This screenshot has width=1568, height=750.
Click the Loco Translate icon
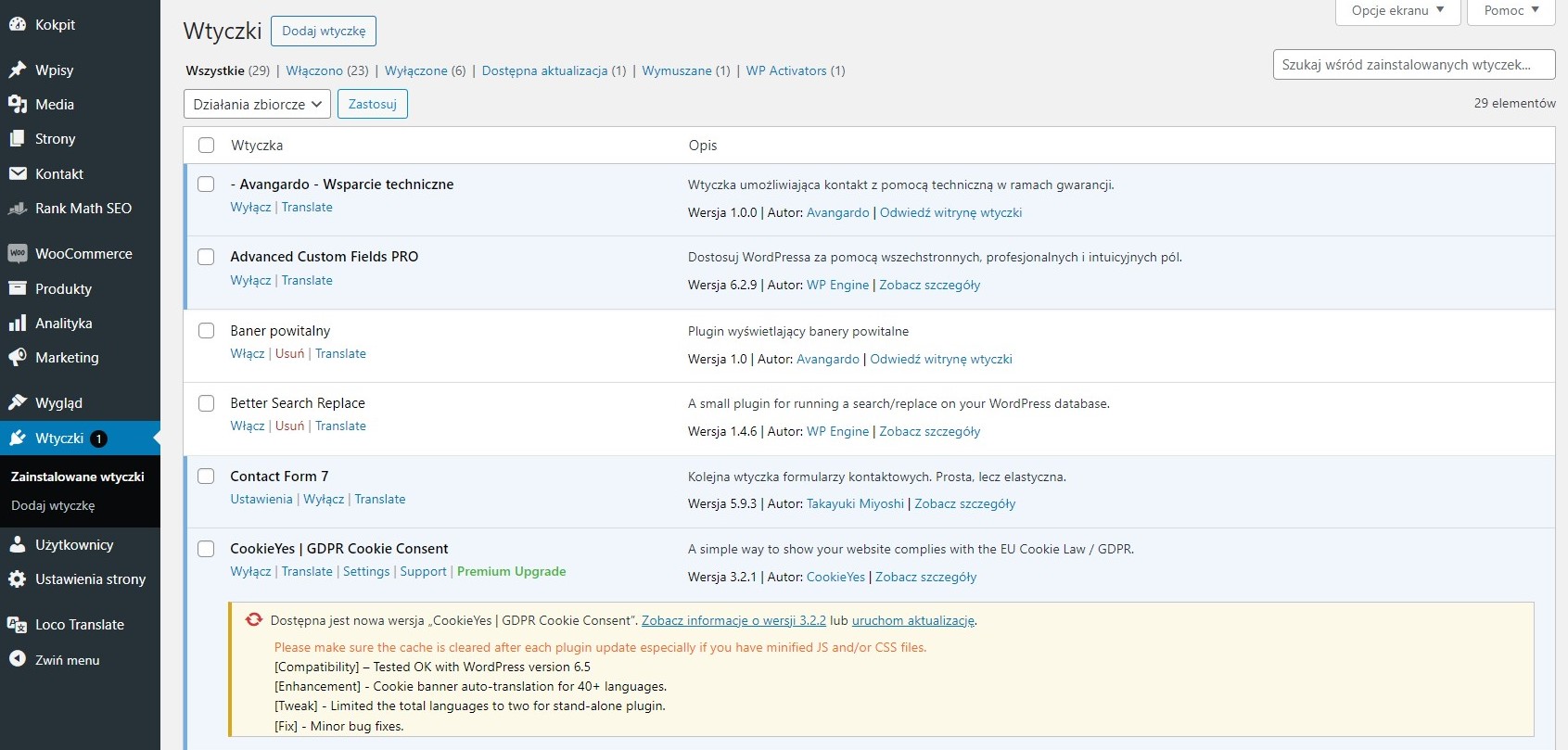[17, 625]
